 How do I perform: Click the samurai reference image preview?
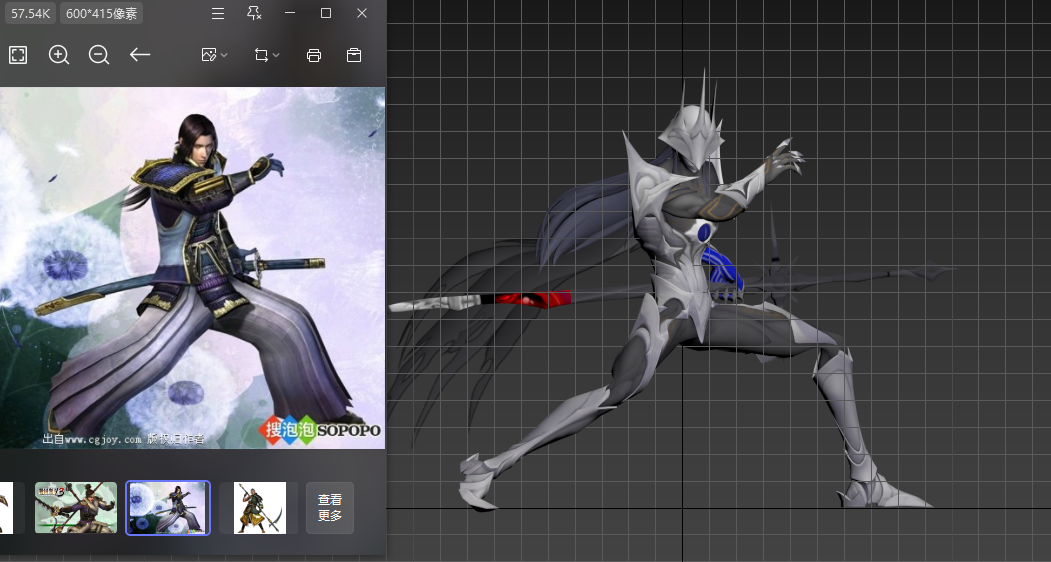pyautogui.click(x=192, y=268)
